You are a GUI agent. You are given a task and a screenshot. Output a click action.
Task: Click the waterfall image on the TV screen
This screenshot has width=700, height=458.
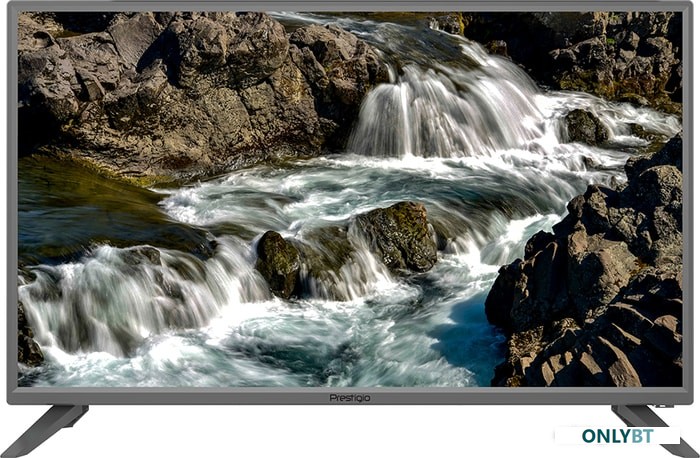[350, 199]
